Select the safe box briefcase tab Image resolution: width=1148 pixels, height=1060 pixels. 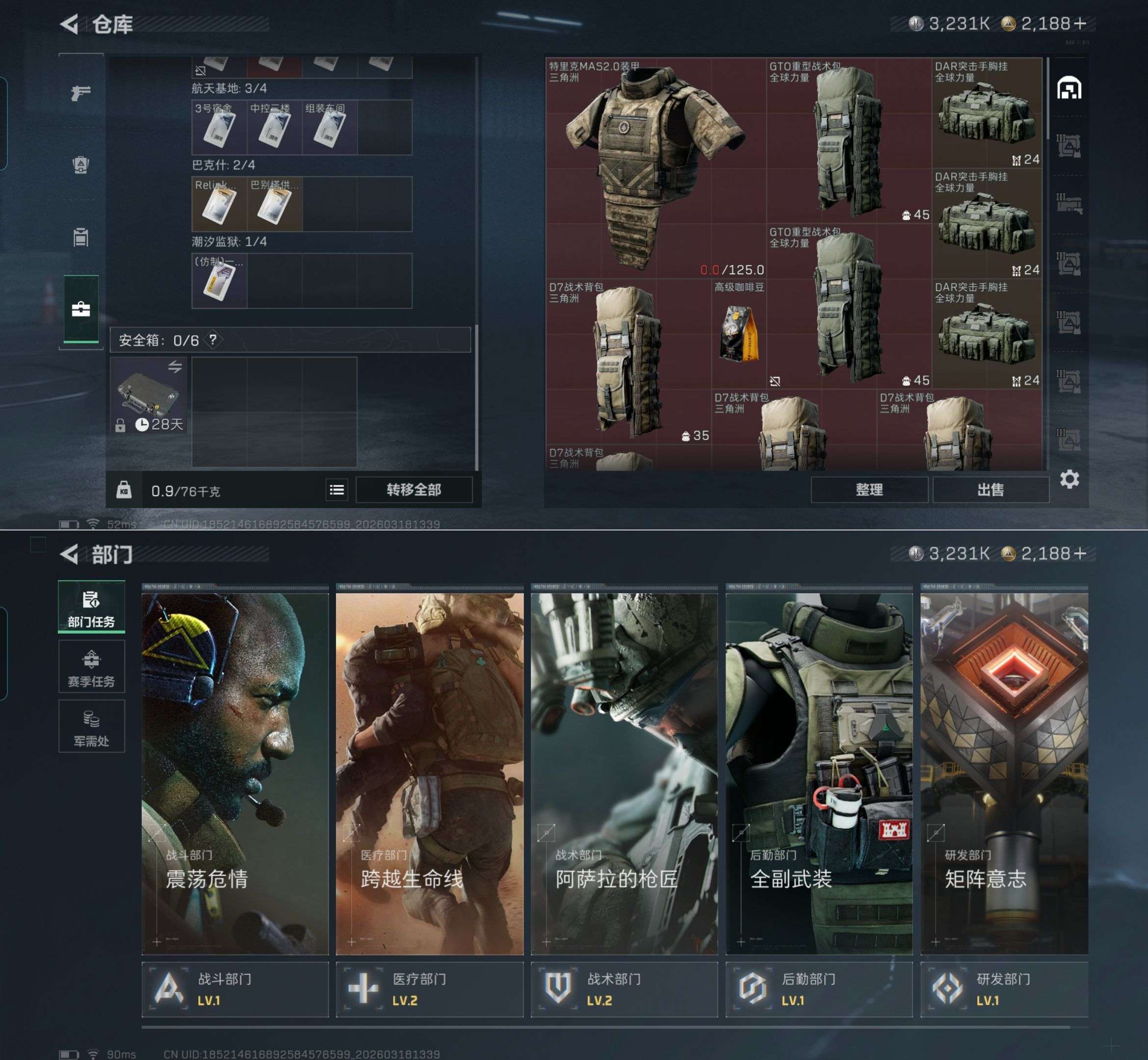click(x=81, y=309)
